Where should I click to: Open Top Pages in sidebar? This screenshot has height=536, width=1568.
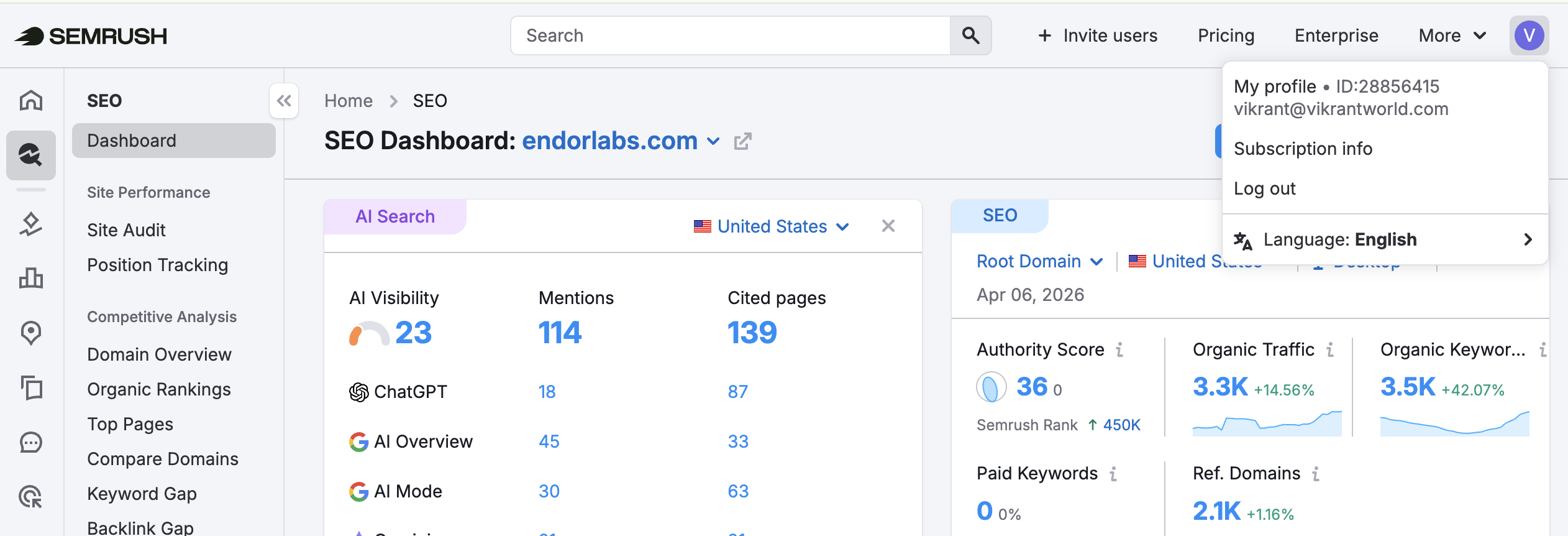point(130,424)
